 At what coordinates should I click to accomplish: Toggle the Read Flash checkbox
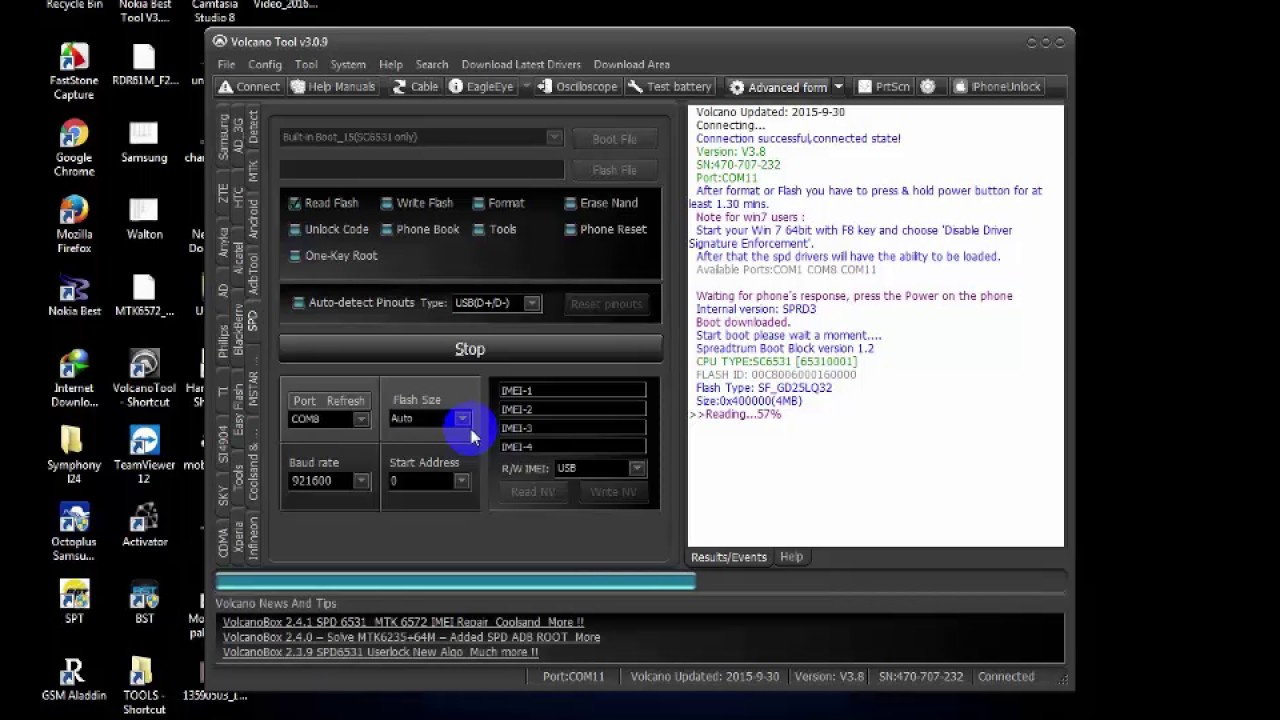[x=295, y=203]
